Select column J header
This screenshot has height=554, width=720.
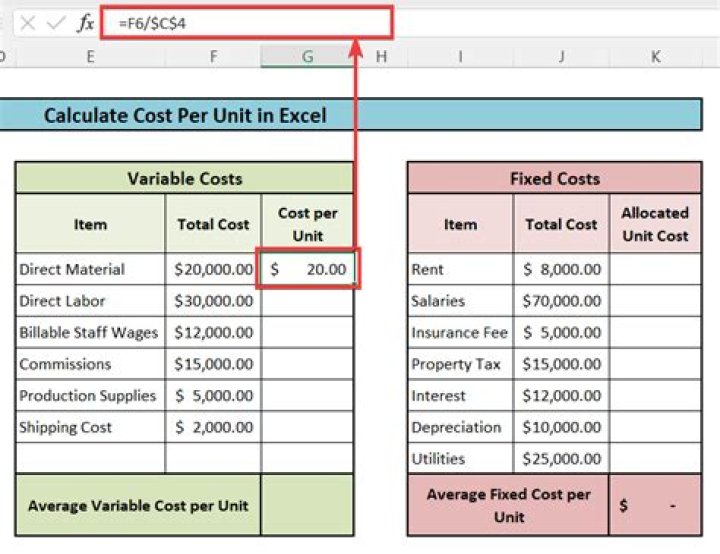pyautogui.click(x=561, y=57)
